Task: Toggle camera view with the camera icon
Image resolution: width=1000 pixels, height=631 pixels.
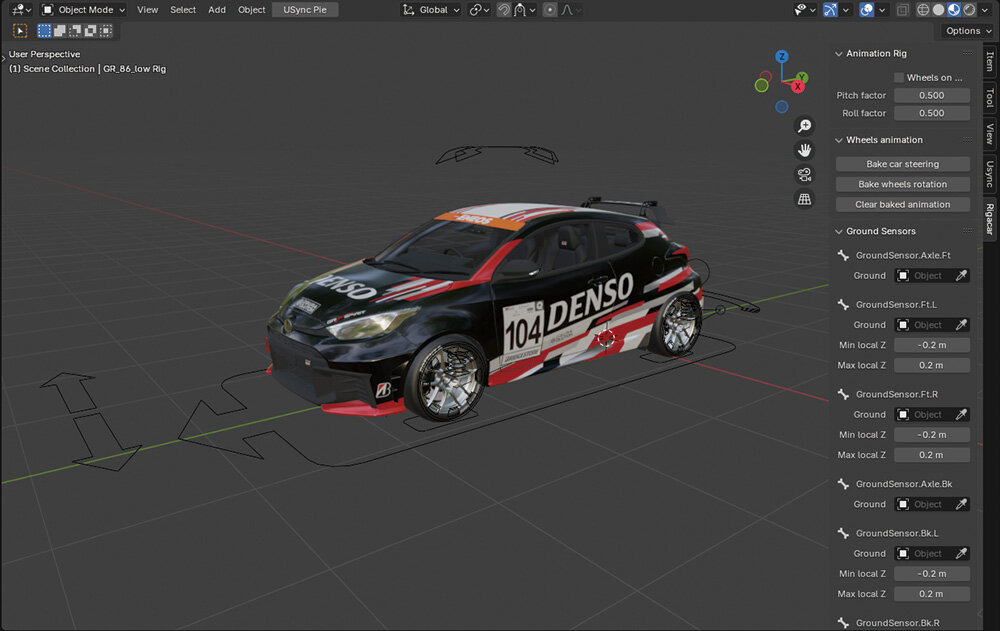Action: (x=804, y=174)
